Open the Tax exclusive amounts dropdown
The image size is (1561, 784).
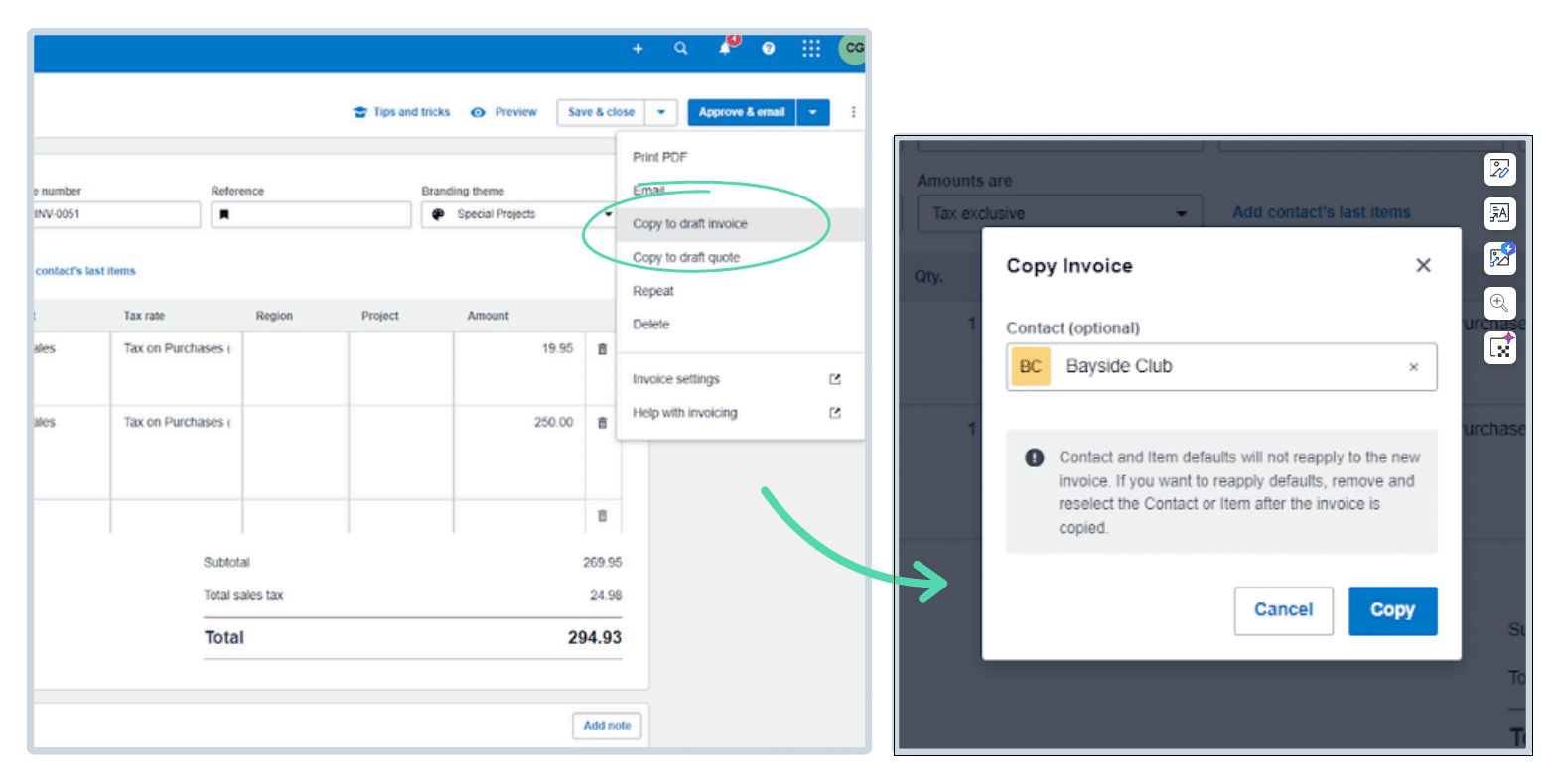pos(1060,213)
